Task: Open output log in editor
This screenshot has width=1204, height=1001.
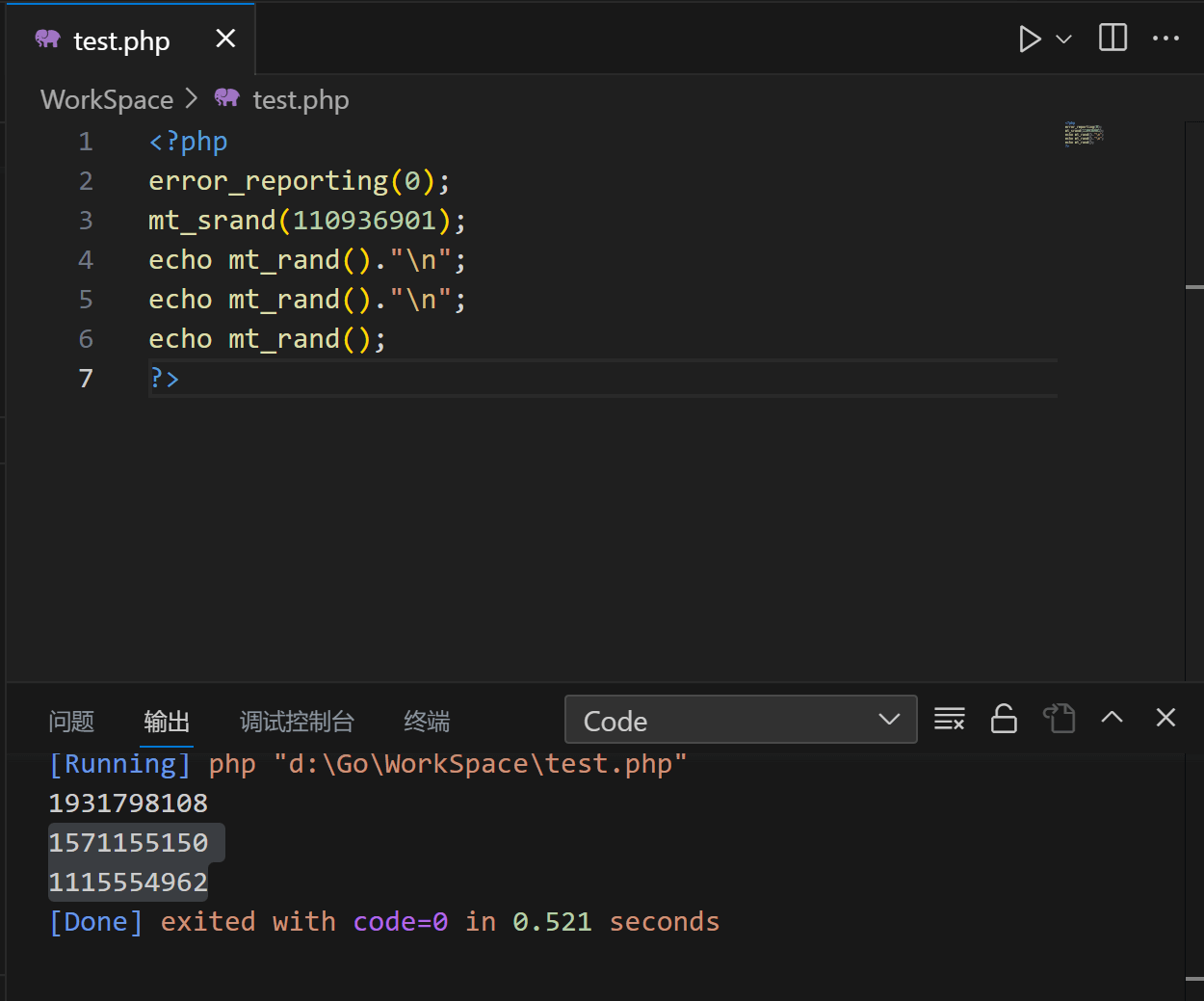Action: click(1059, 719)
